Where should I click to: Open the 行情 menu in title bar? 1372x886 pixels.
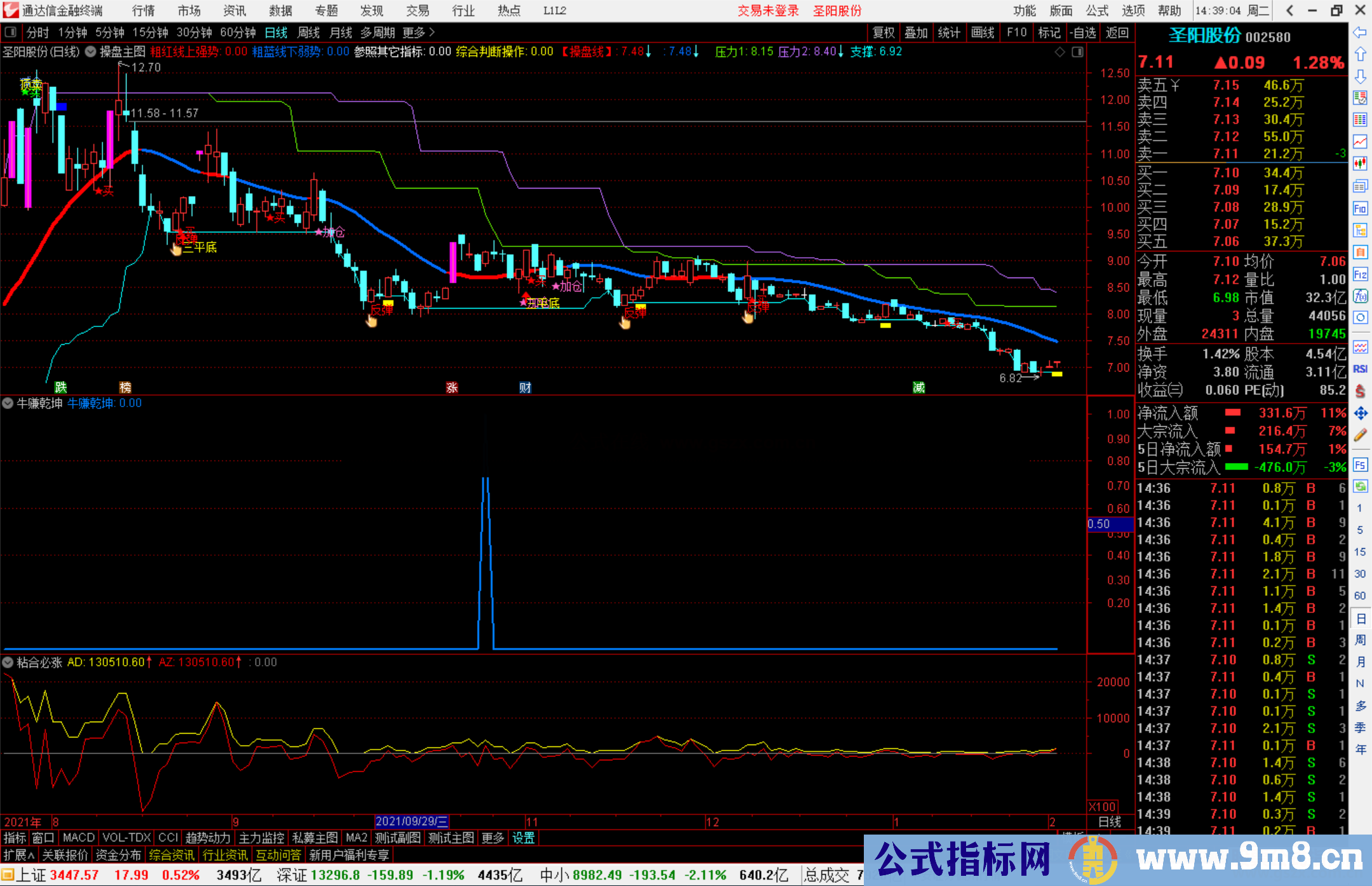[x=143, y=11]
